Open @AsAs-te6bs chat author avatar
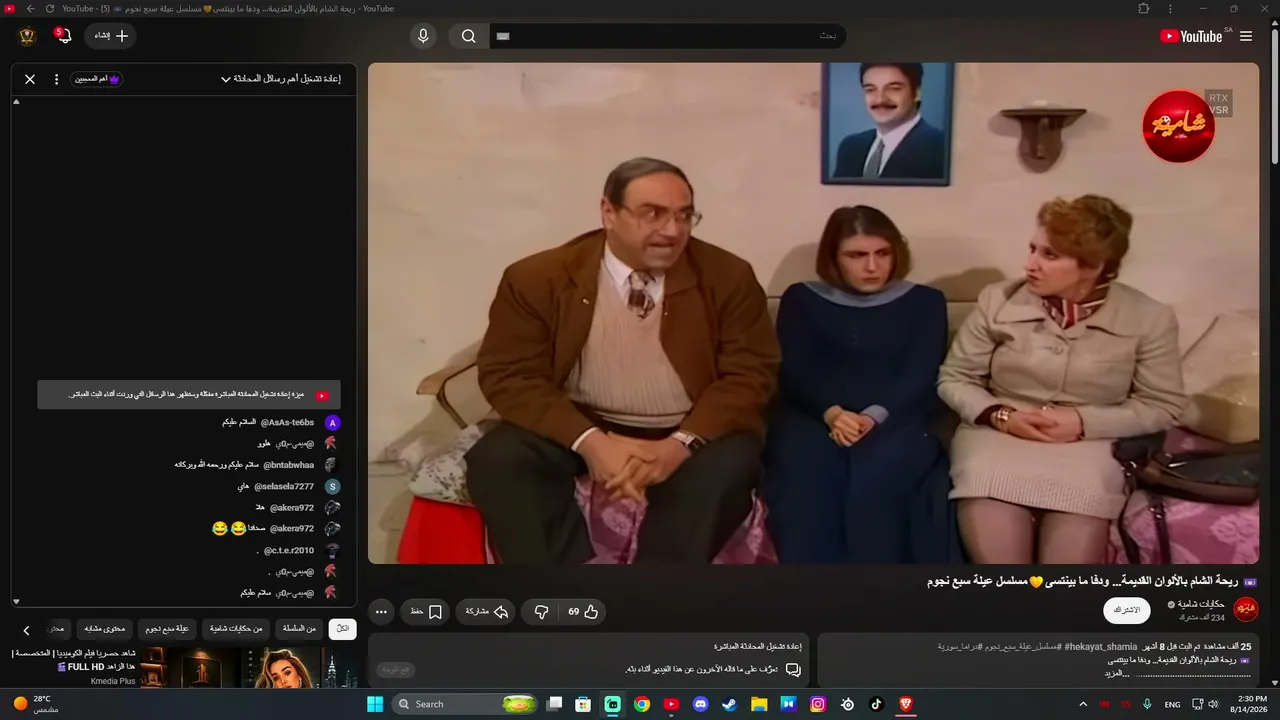 coord(333,423)
